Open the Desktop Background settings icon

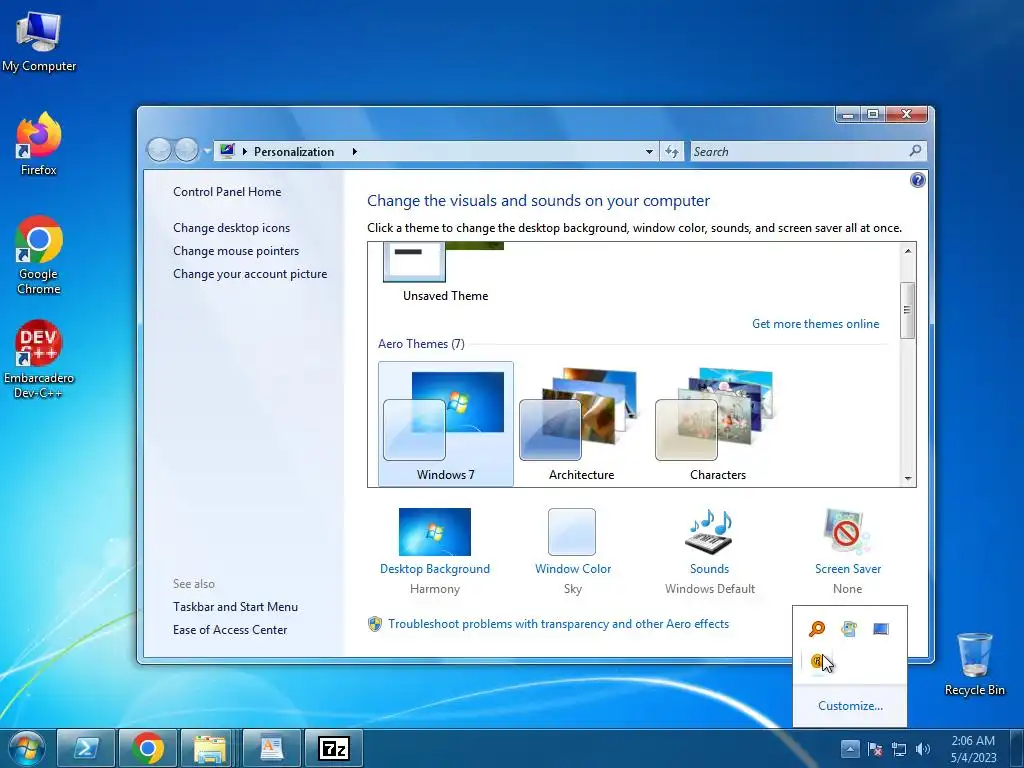click(434, 532)
